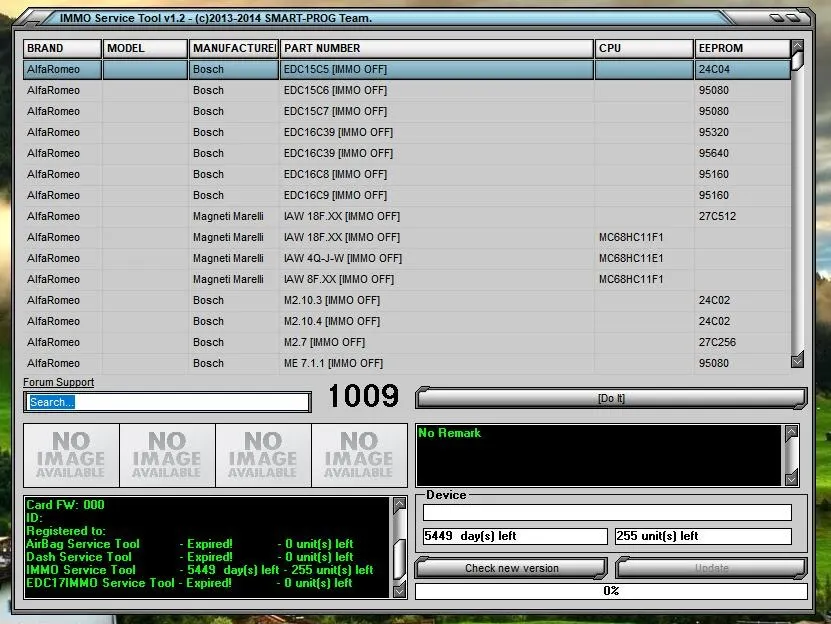
Task: Click the right title bar window button
Action: (793, 18)
